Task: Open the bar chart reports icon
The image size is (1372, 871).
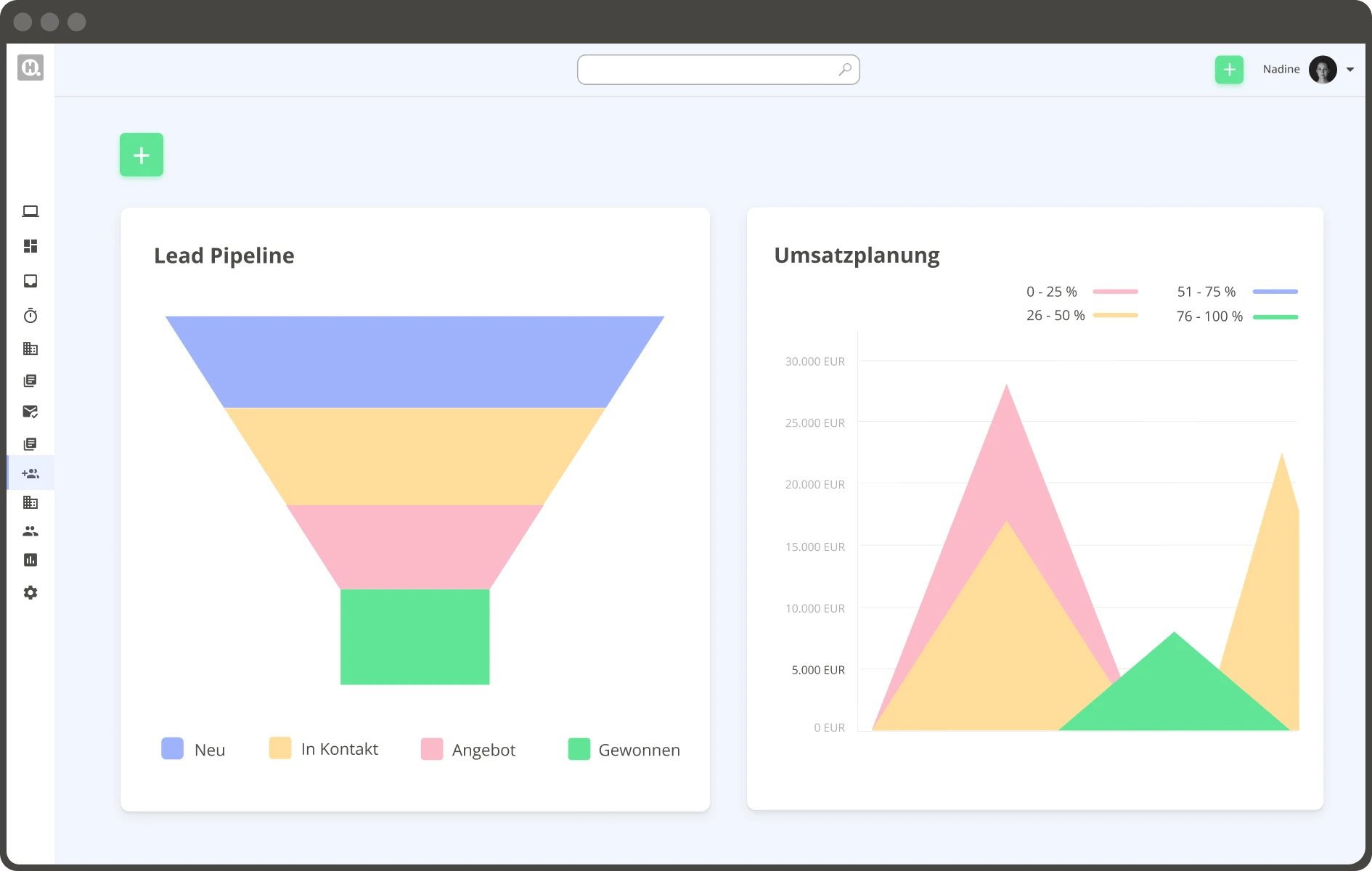Action: pyautogui.click(x=30, y=560)
